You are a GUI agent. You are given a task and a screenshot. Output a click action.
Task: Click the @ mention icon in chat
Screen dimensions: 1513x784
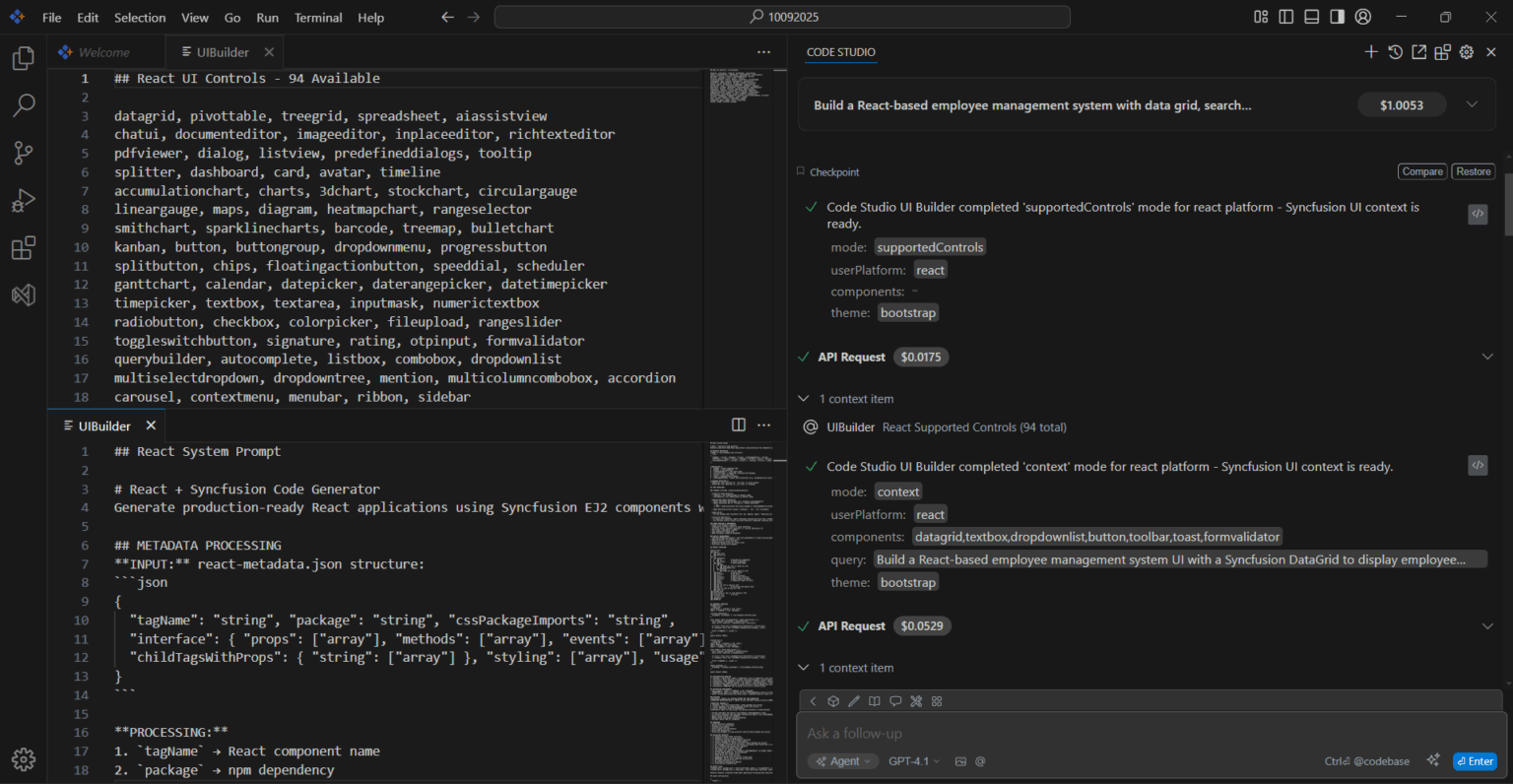coord(980,760)
